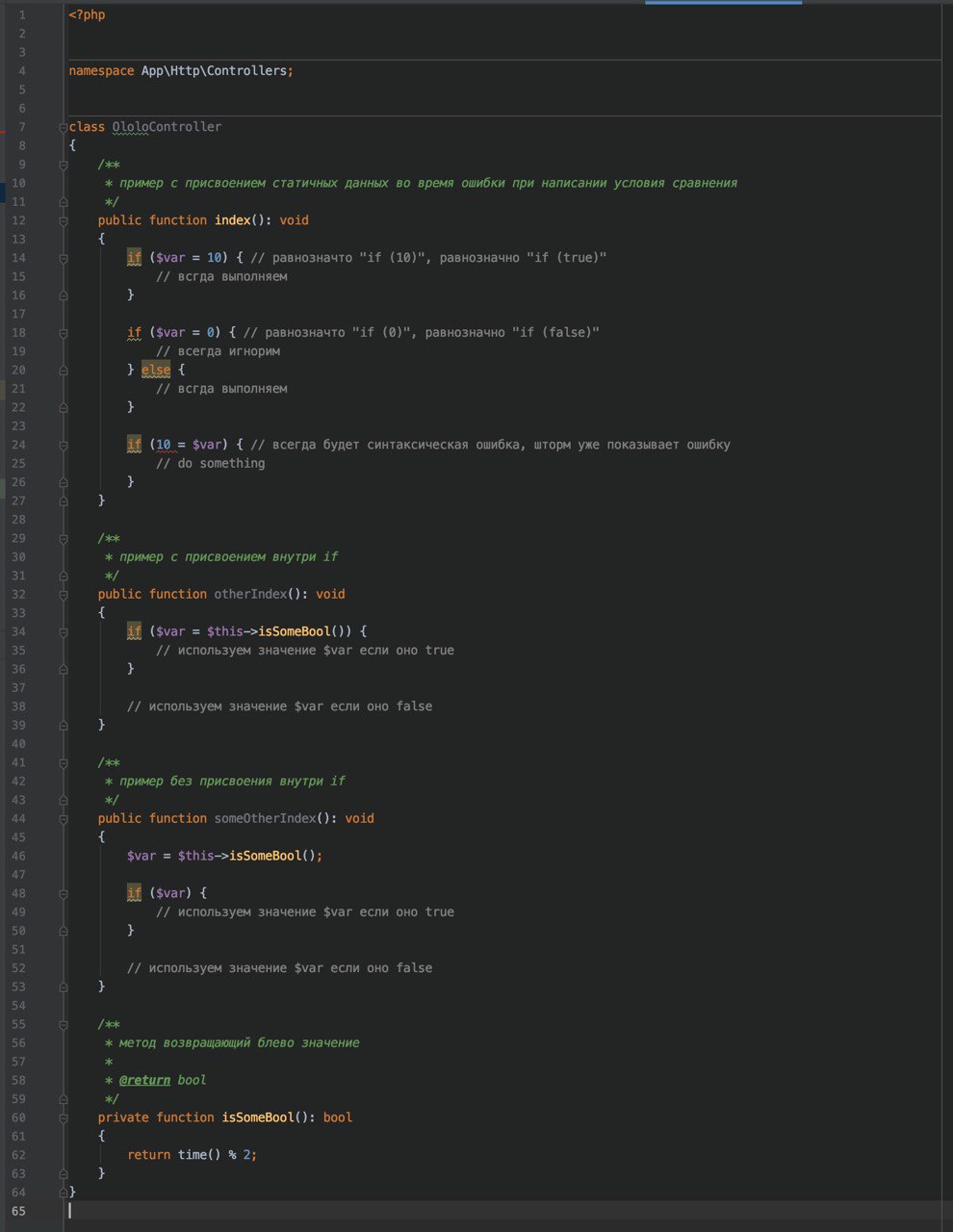Click the comment "пример с присвоением внутри if"
953x1232 pixels.
coord(228,557)
